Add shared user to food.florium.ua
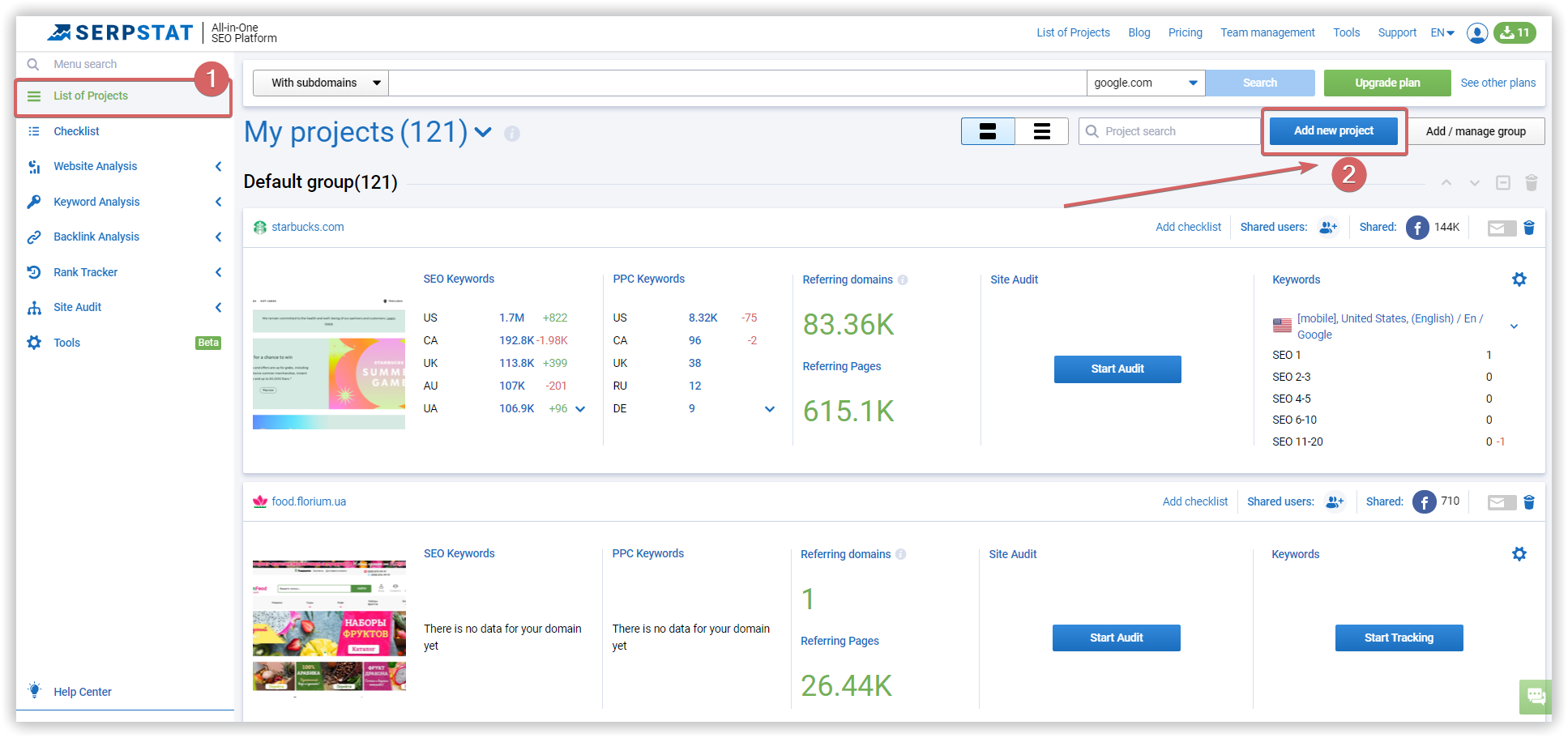This screenshot has width=1568, height=738. click(1335, 502)
